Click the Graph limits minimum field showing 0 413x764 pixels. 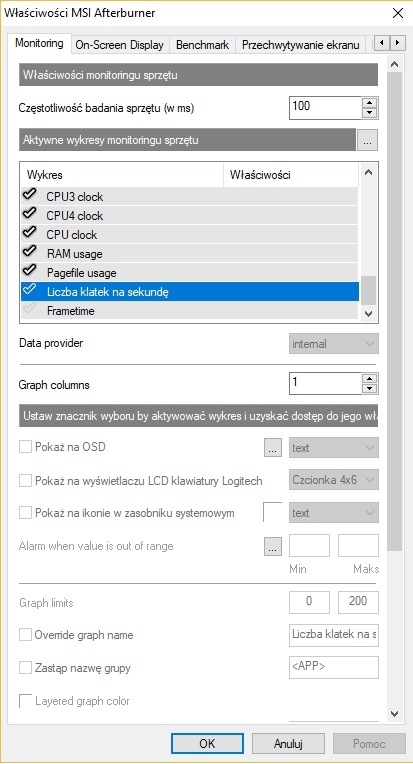click(309, 602)
